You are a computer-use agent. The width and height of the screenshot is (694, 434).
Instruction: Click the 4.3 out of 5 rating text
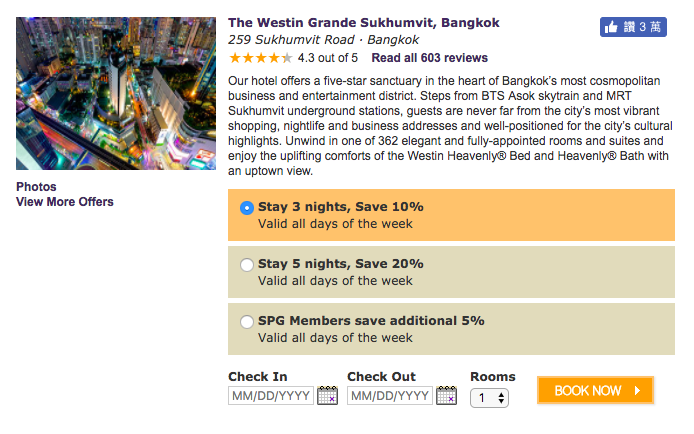point(328,58)
